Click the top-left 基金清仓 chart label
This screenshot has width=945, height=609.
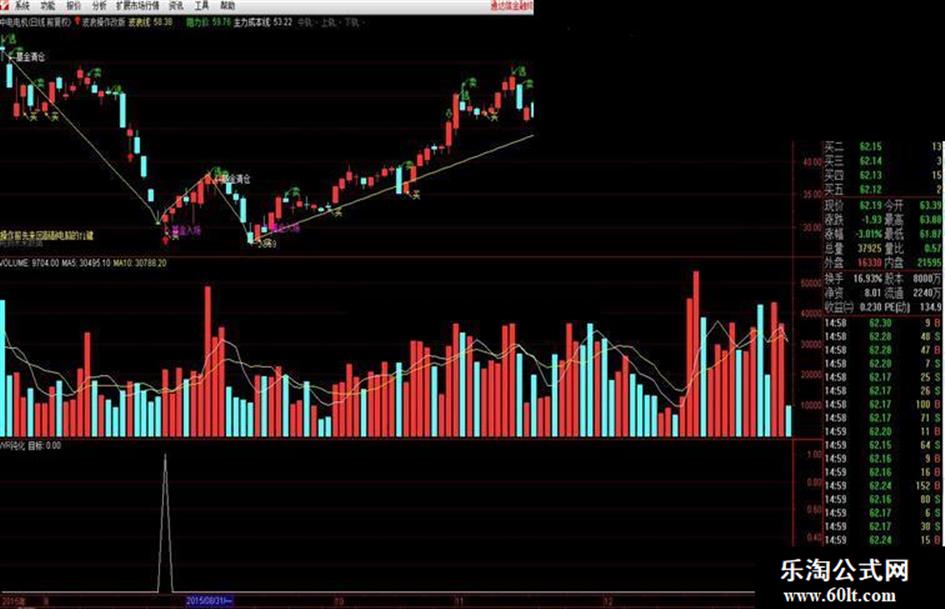tap(30, 57)
